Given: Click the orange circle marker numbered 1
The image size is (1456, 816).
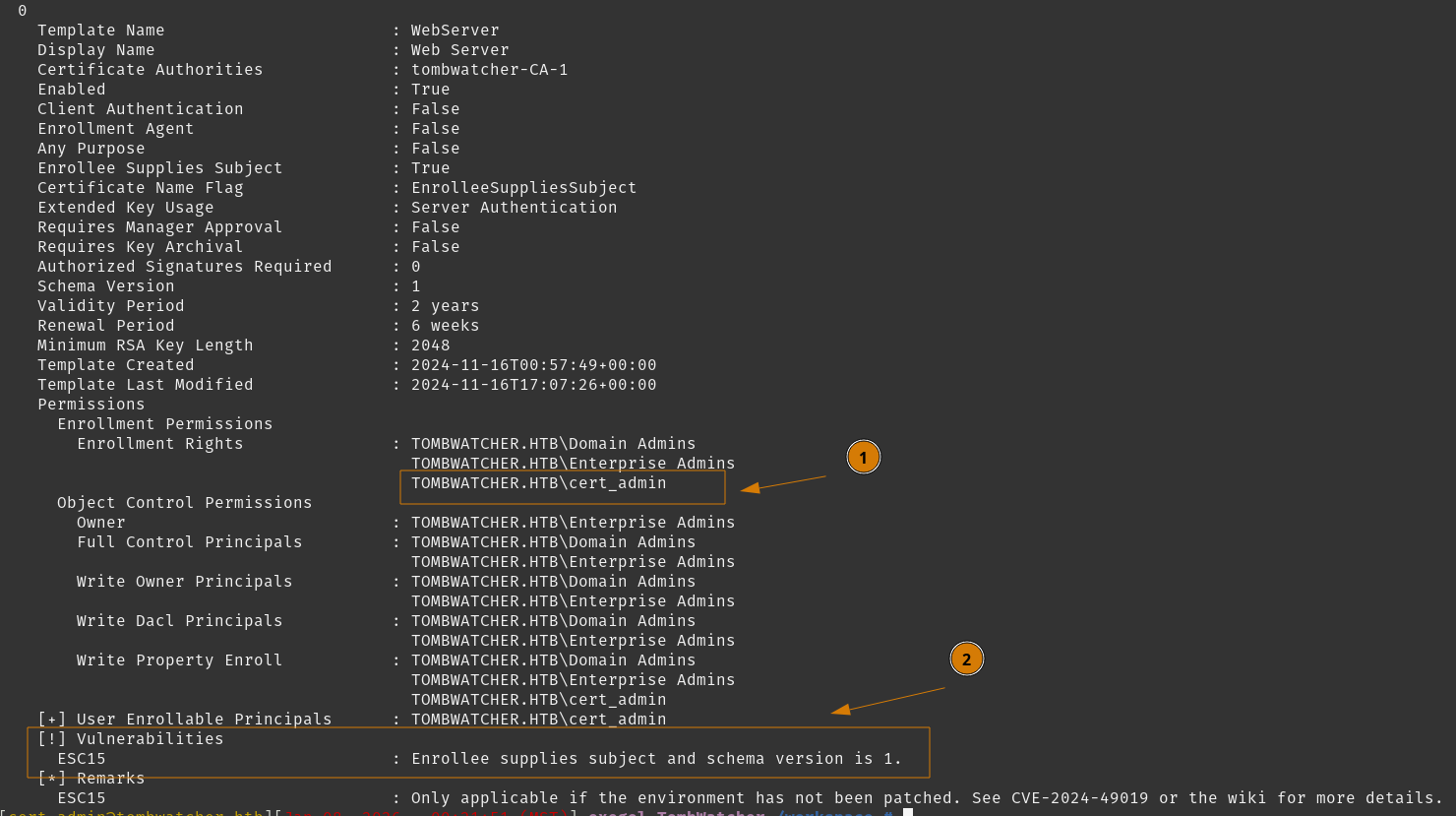Looking at the screenshot, I should pyautogui.click(x=863, y=457).
